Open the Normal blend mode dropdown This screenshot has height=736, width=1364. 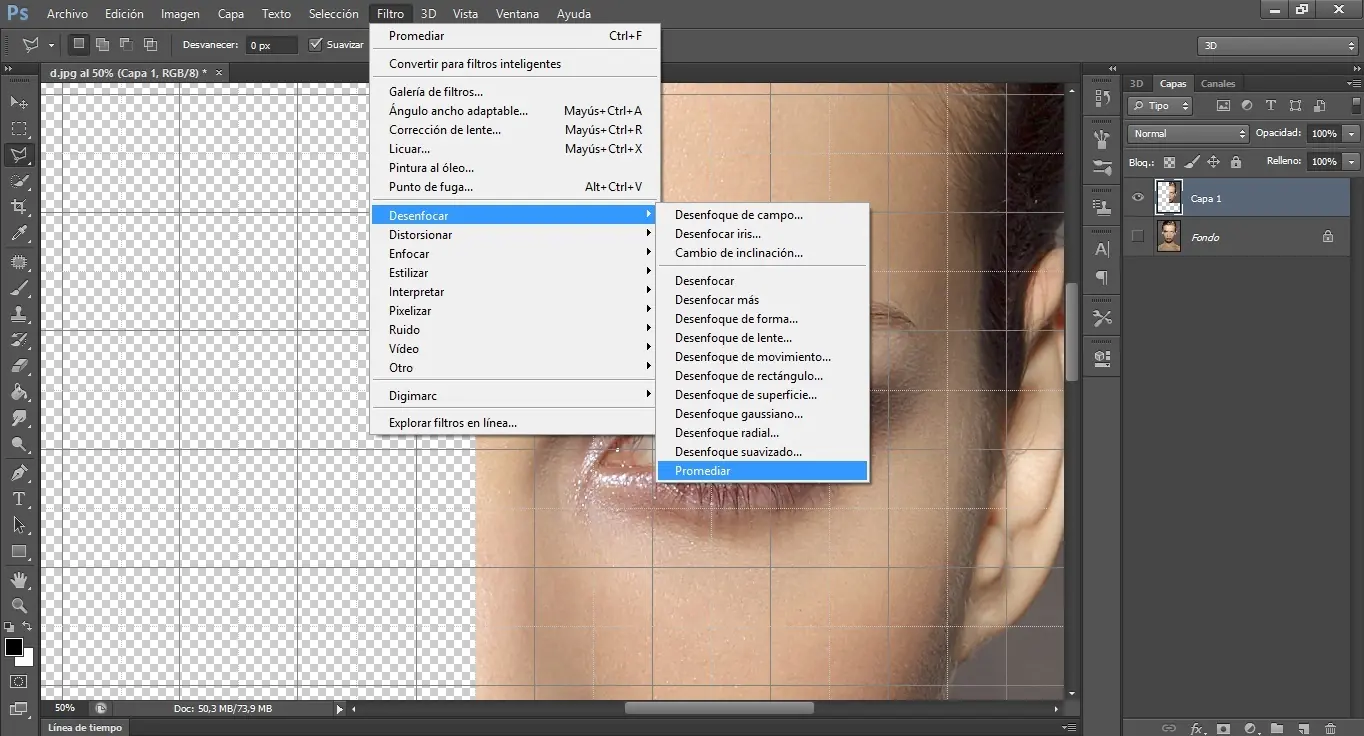[x=1187, y=133]
